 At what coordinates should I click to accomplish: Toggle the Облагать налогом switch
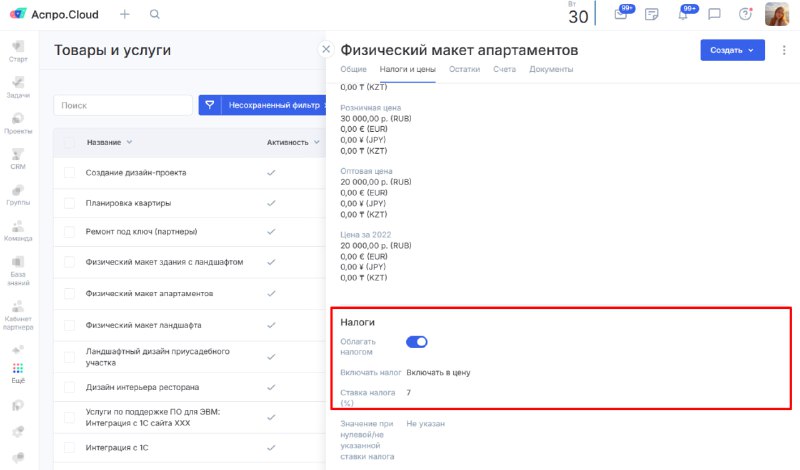[416, 342]
